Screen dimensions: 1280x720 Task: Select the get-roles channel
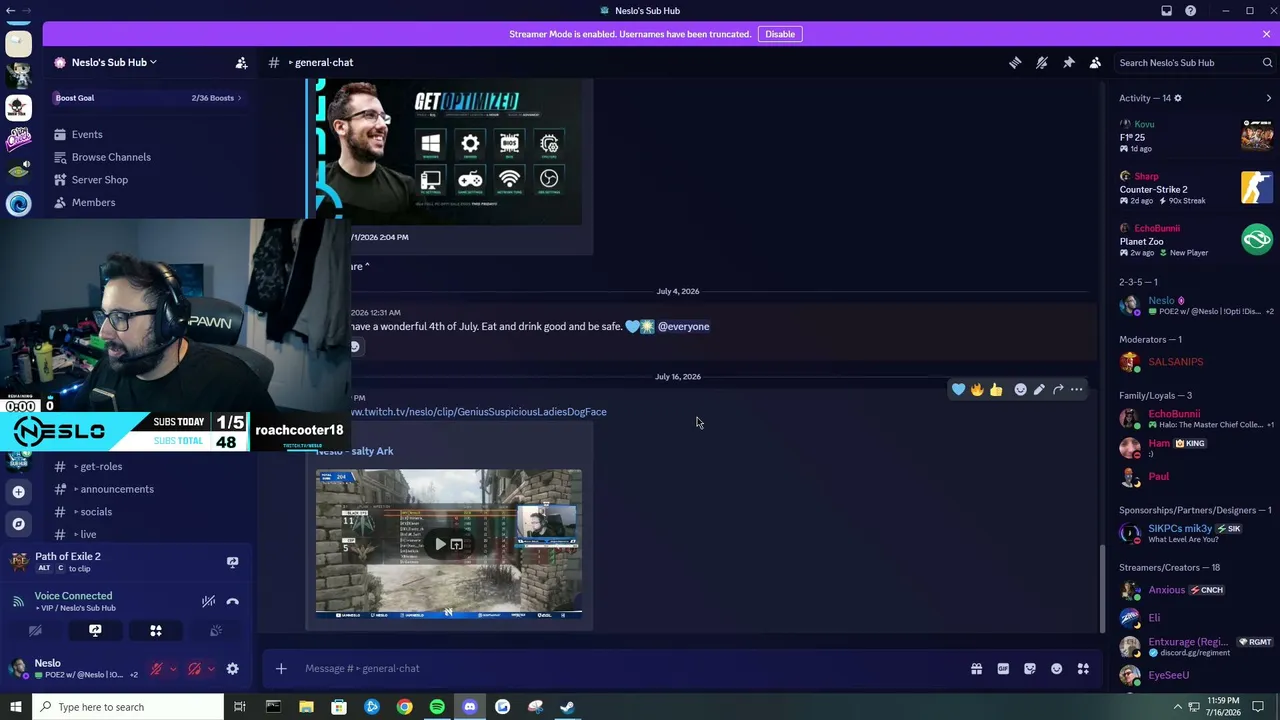tap(100, 466)
